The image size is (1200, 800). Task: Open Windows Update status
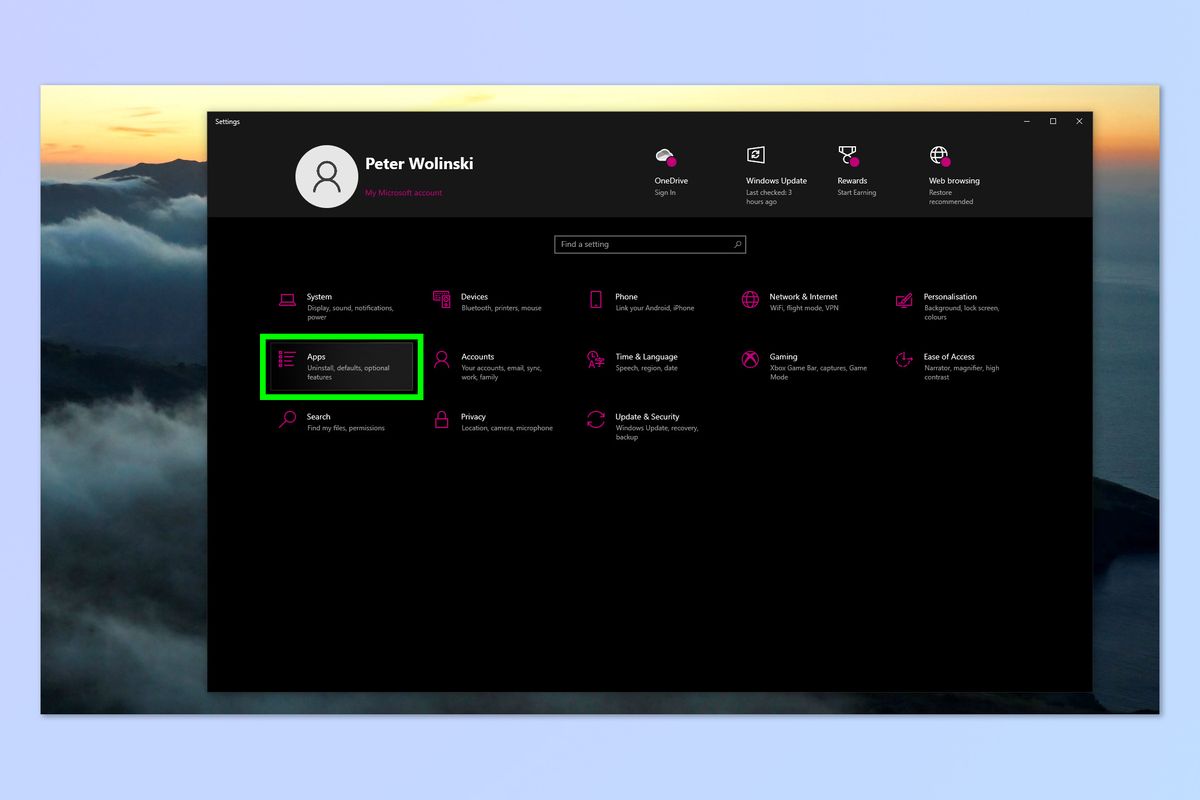757,156
